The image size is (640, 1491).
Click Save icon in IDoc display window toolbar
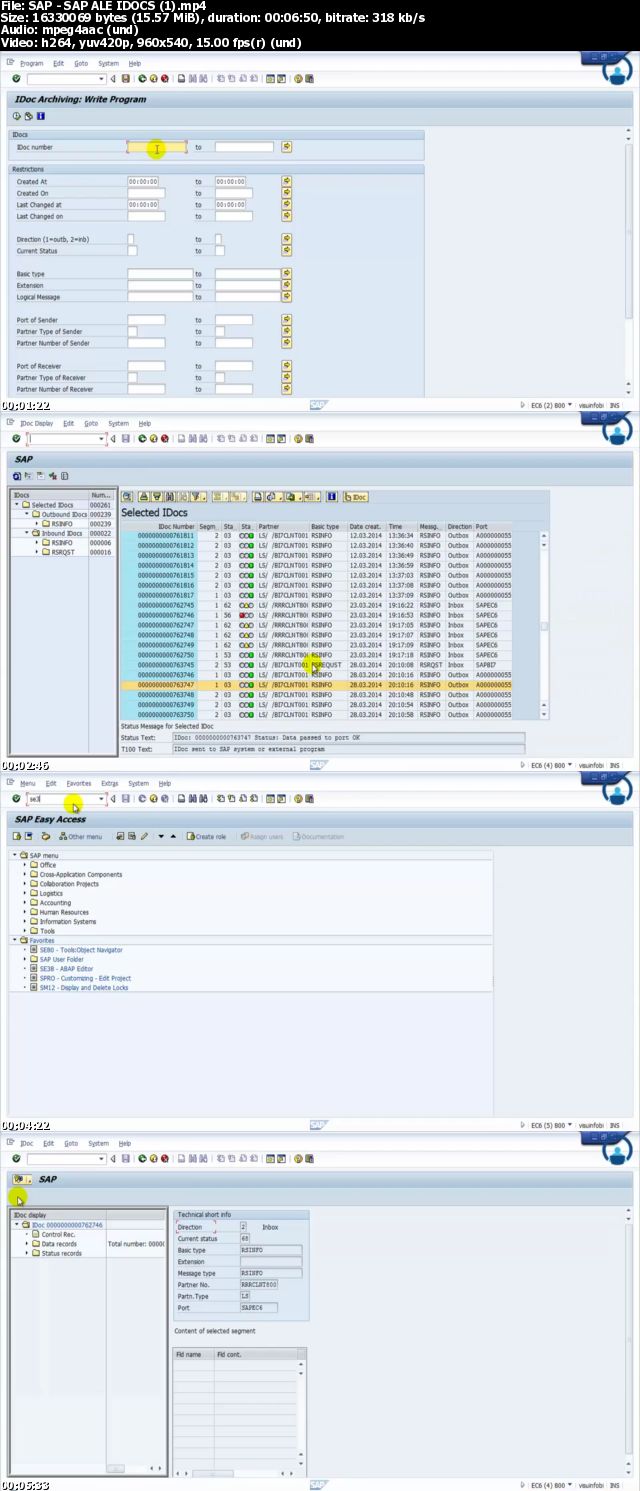tap(125, 1158)
